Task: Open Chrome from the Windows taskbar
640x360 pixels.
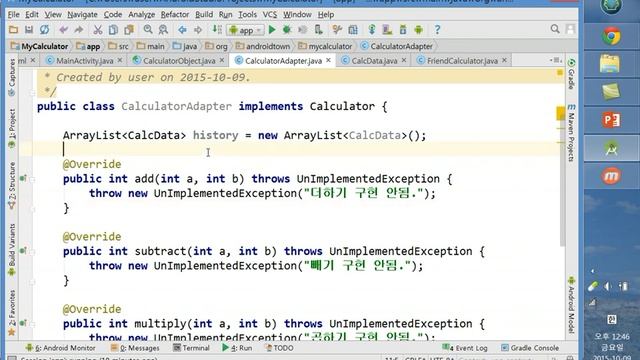Action: pyautogui.click(x=611, y=37)
